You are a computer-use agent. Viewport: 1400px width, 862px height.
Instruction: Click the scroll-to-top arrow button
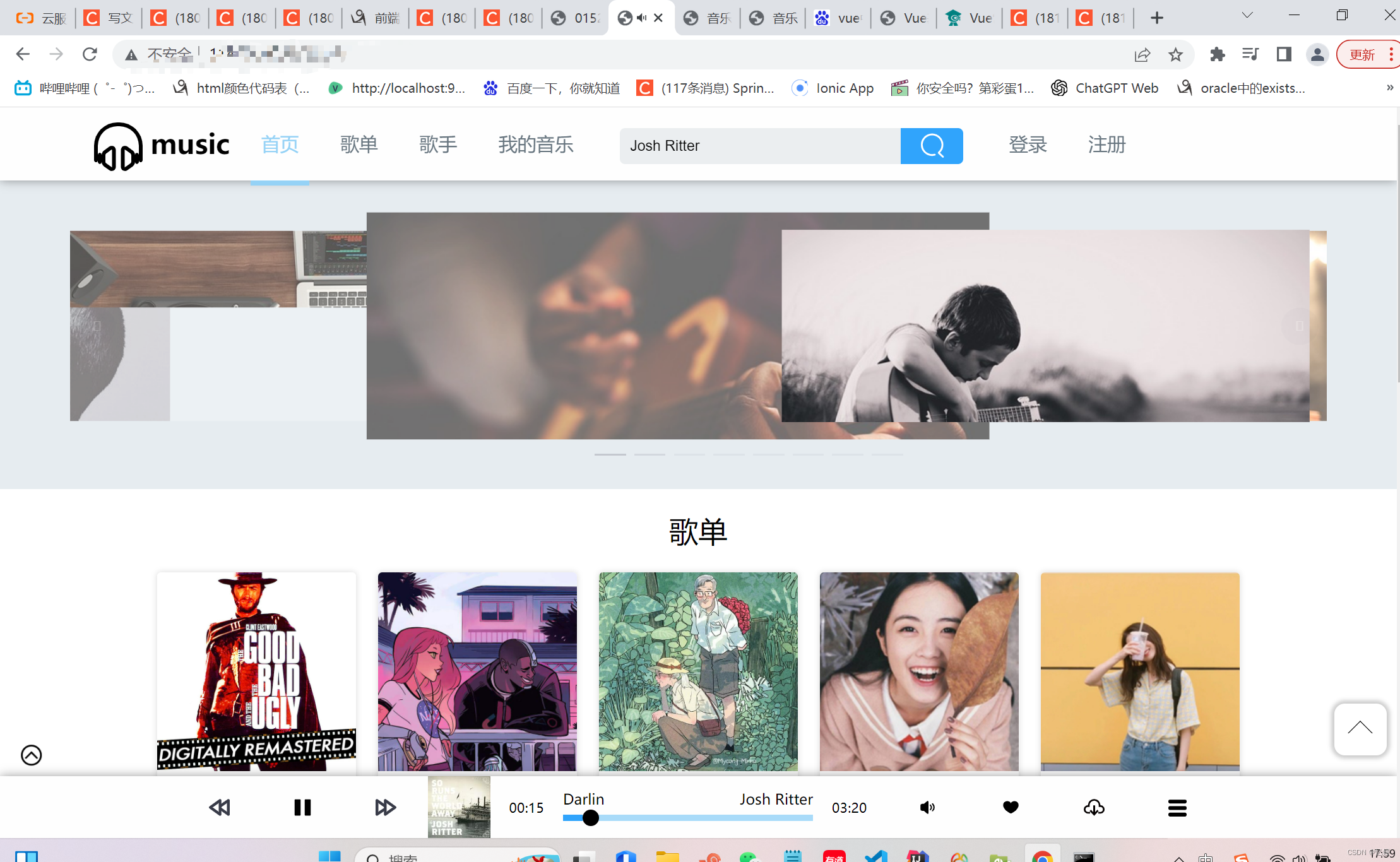click(1360, 729)
